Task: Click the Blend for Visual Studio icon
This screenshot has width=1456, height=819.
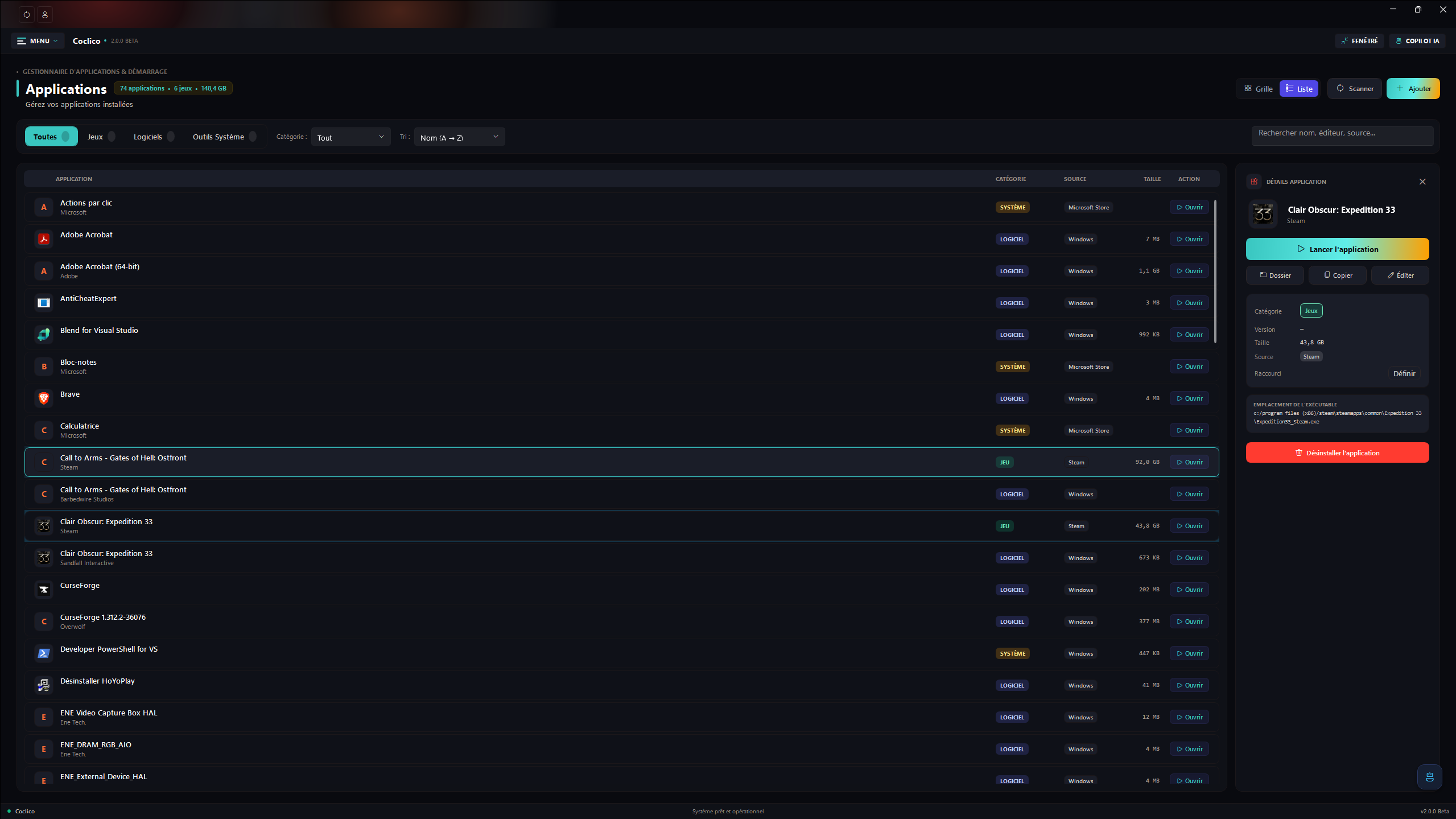Action: click(x=44, y=335)
